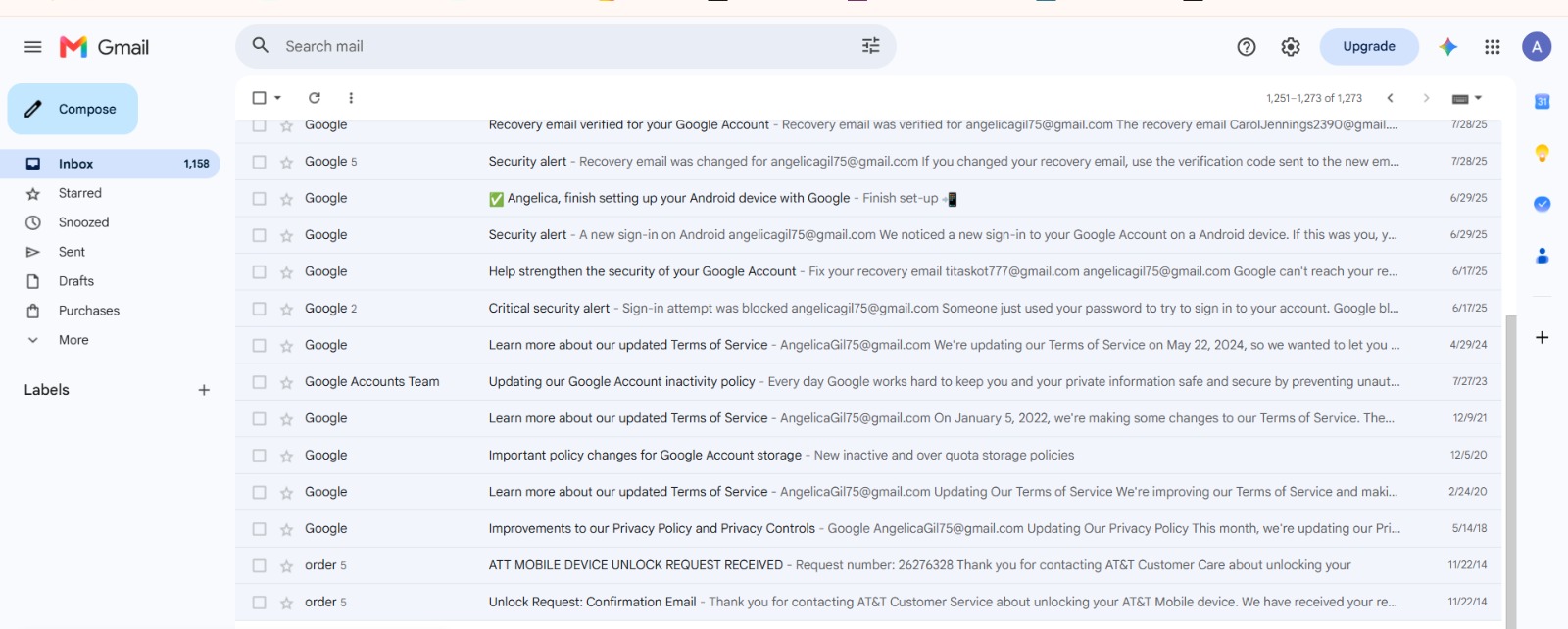The width and height of the screenshot is (1568, 629).
Task: Star the Important policy changes email
Action: tap(286, 456)
